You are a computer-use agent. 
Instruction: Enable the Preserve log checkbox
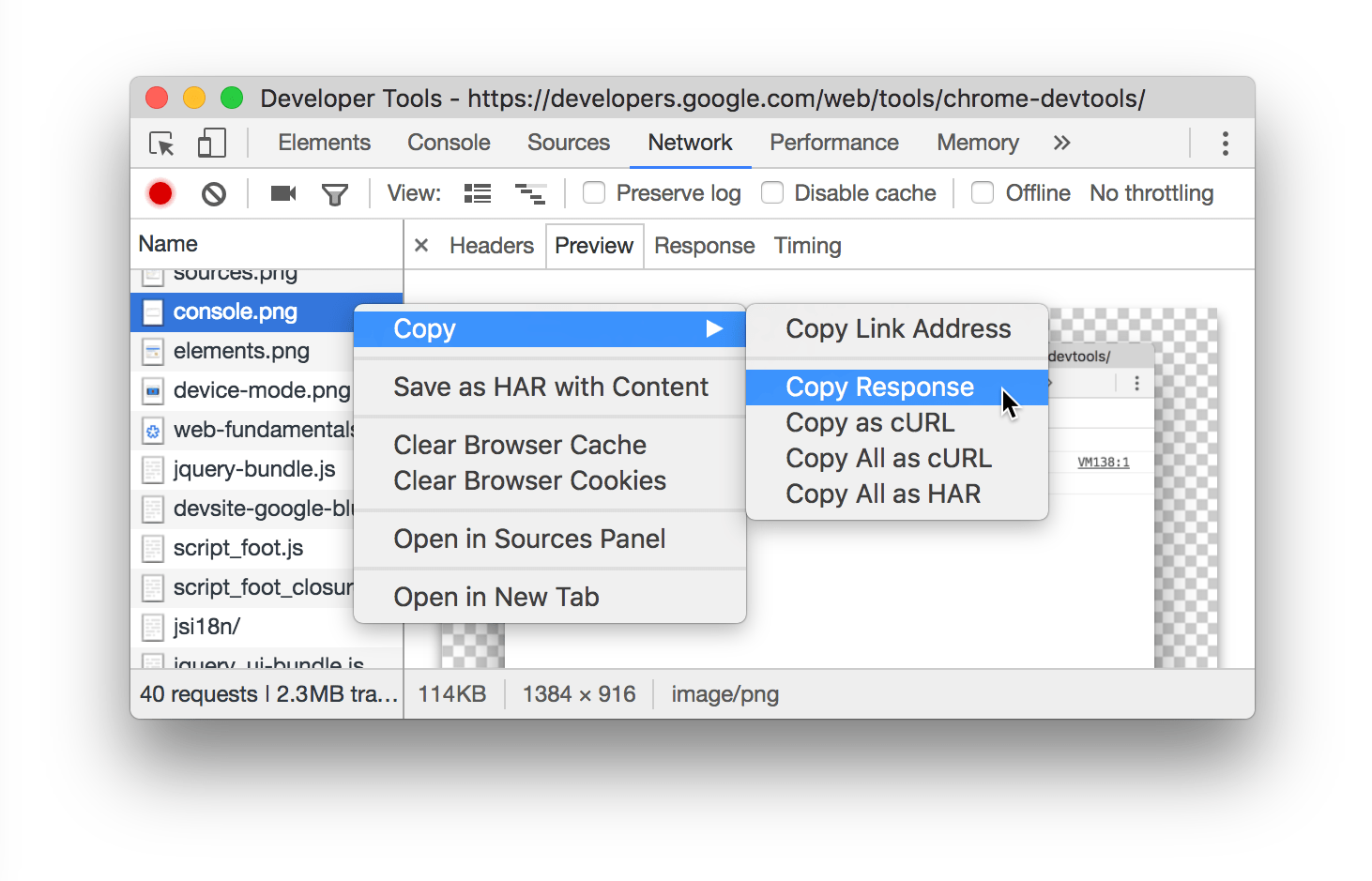[x=594, y=192]
